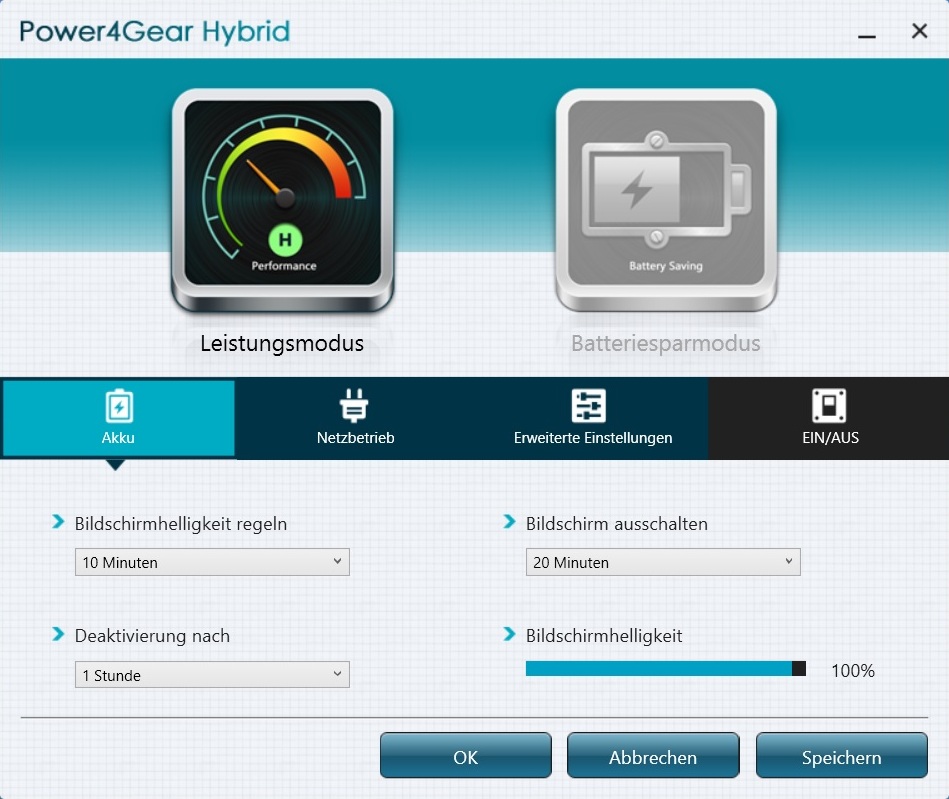Click the Bildschirm ausschalten heading
The width and height of the screenshot is (949, 799).
point(616,524)
